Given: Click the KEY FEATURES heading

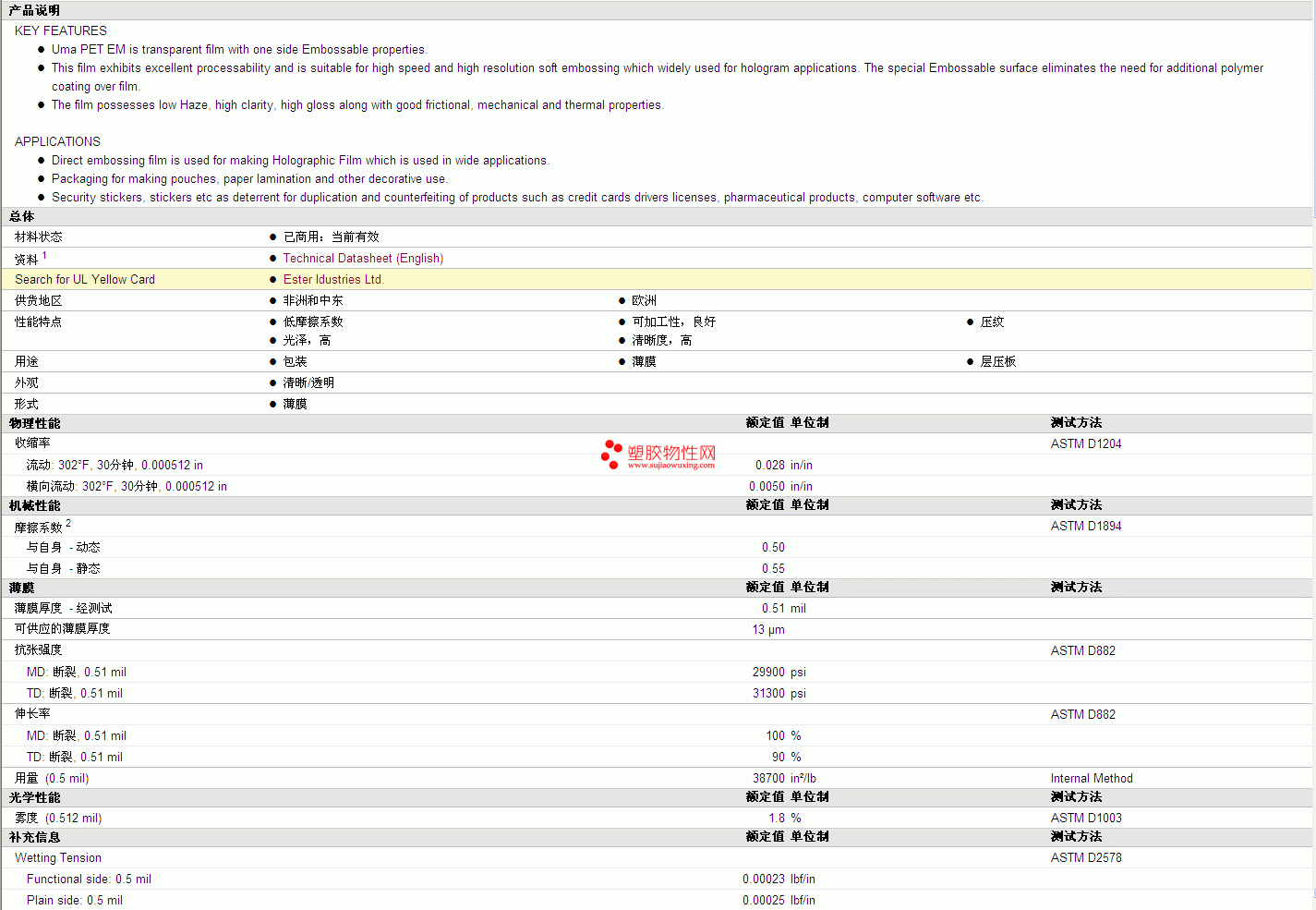Looking at the screenshot, I should coord(61,31).
